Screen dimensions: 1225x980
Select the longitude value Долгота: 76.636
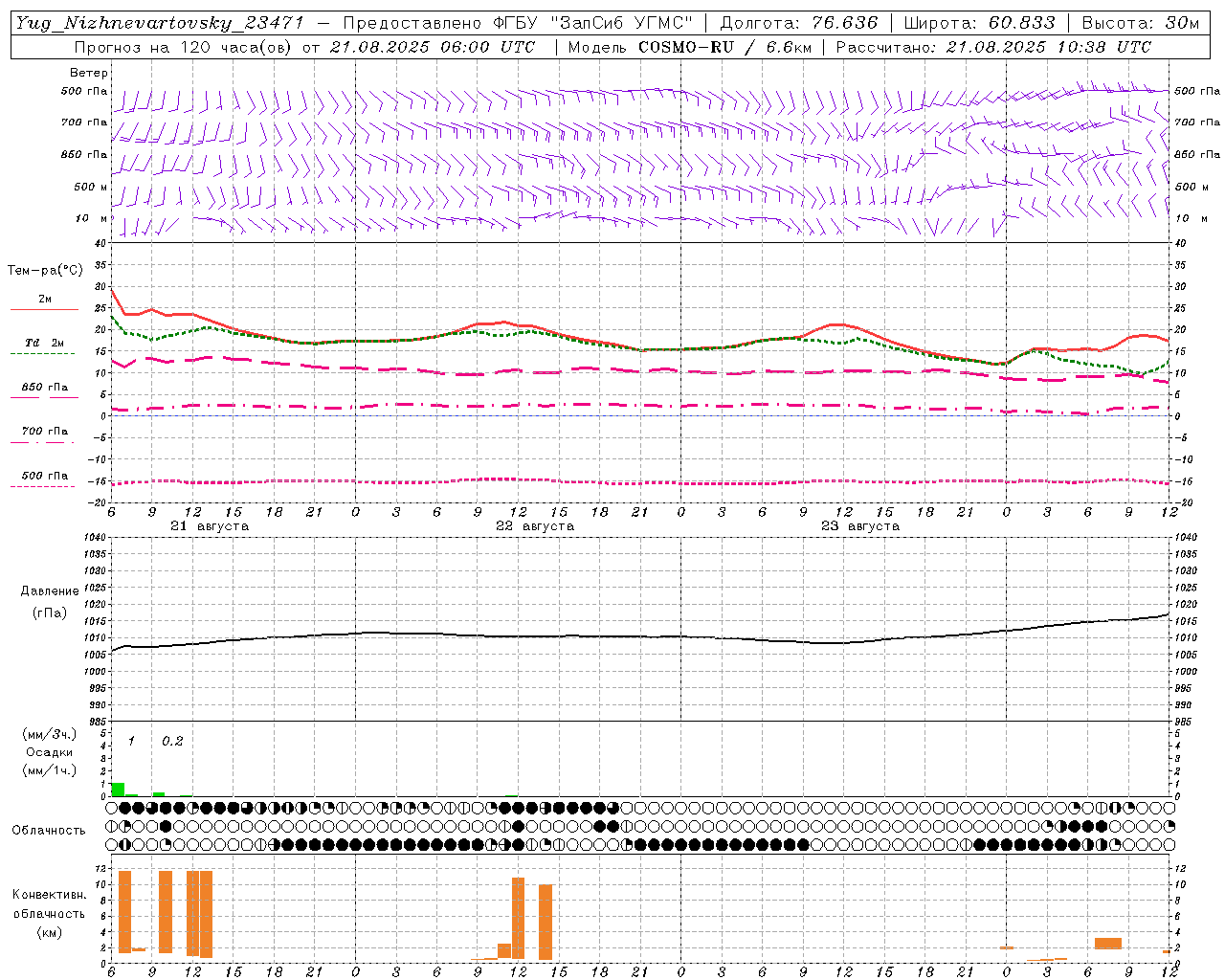tap(799, 23)
